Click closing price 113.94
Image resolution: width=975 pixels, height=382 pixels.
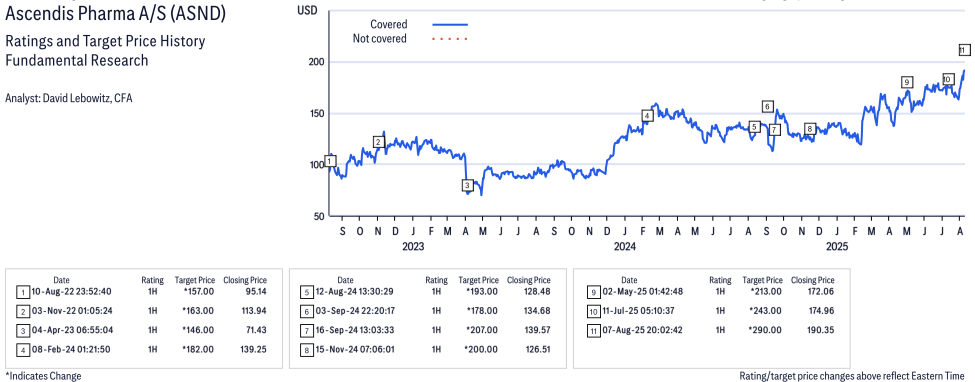pos(253,310)
